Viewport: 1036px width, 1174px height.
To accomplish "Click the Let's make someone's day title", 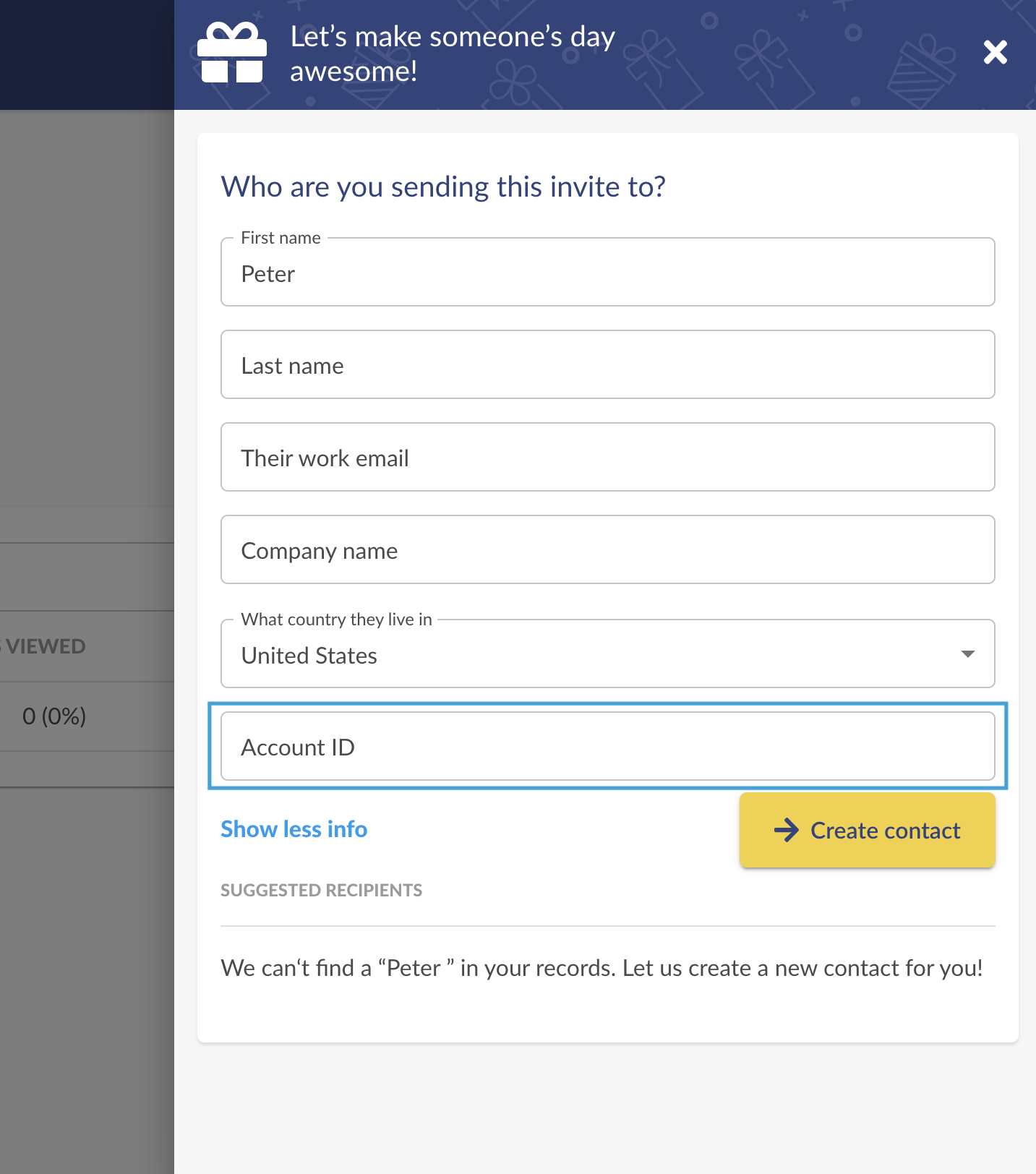I will (x=453, y=53).
